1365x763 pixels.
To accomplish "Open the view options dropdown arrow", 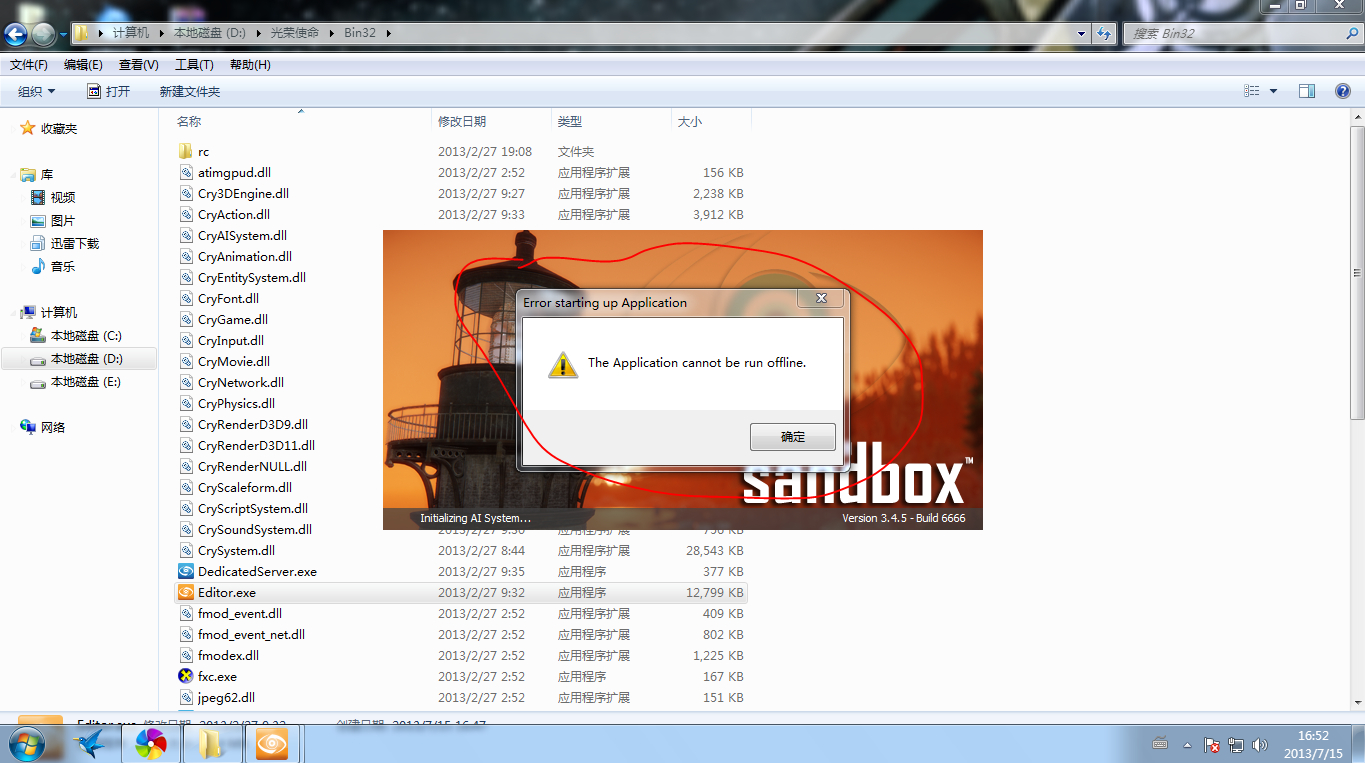I will (x=1273, y=91).
